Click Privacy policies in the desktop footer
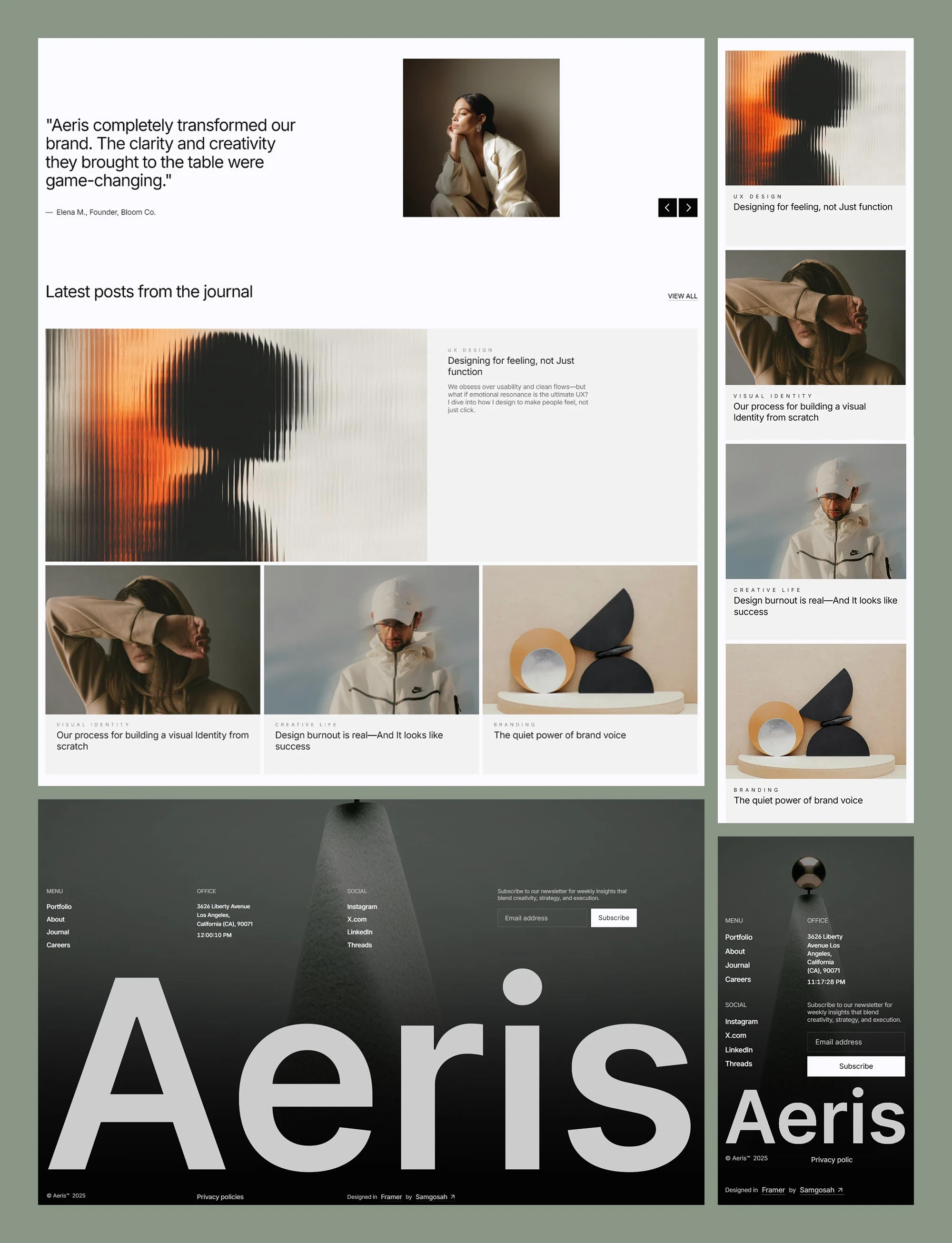Screen dimensions: 952x1243 220,1196
